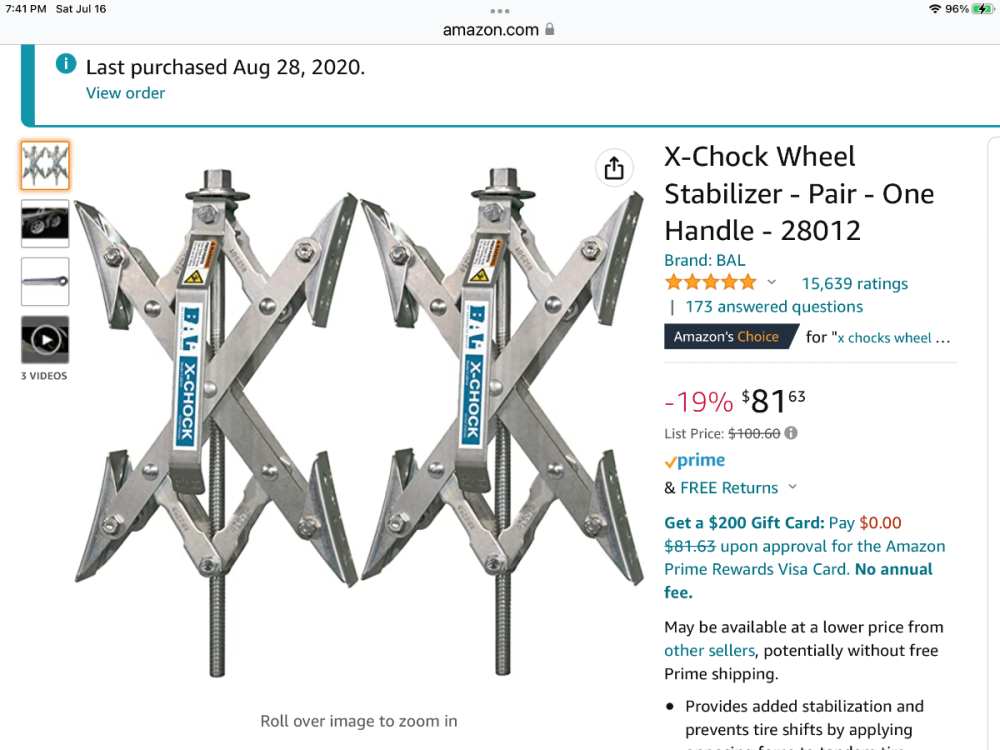Click the Prime checkmark logo
1000x750 pixels.
click(695, 461)
